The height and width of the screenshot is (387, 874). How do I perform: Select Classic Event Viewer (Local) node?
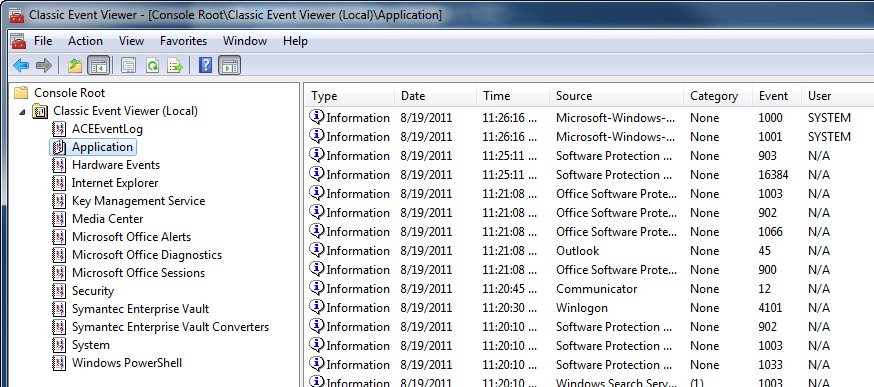pos(125,111)
